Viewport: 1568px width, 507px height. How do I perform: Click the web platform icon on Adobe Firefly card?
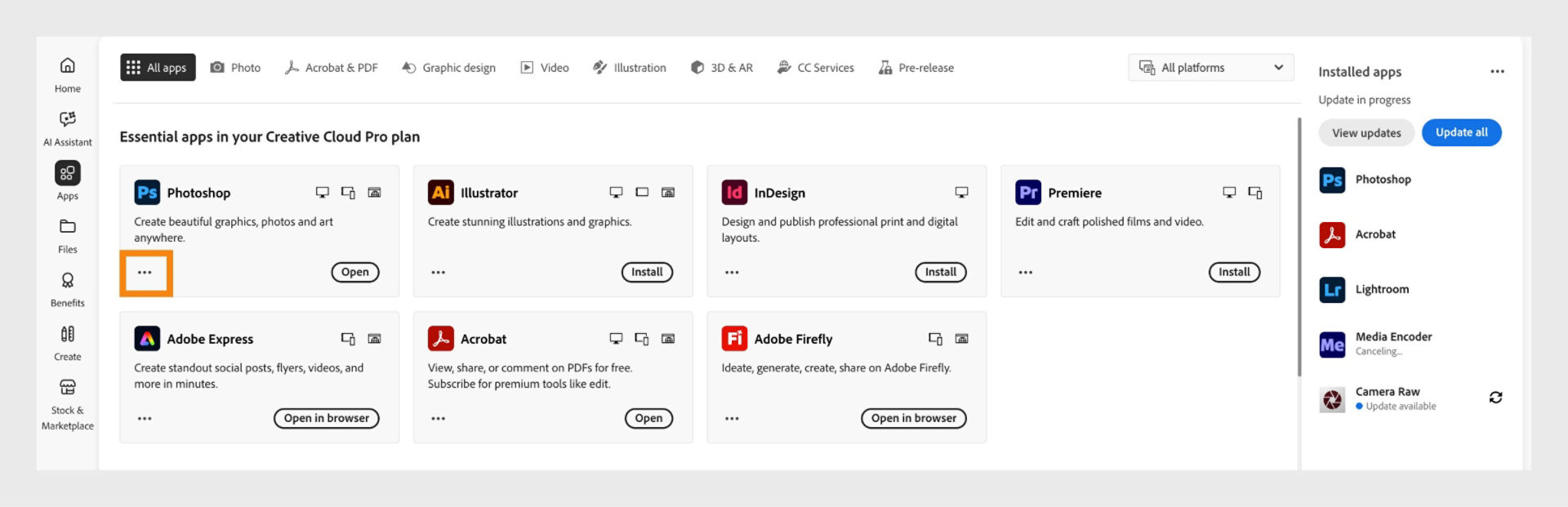[962, 339]
